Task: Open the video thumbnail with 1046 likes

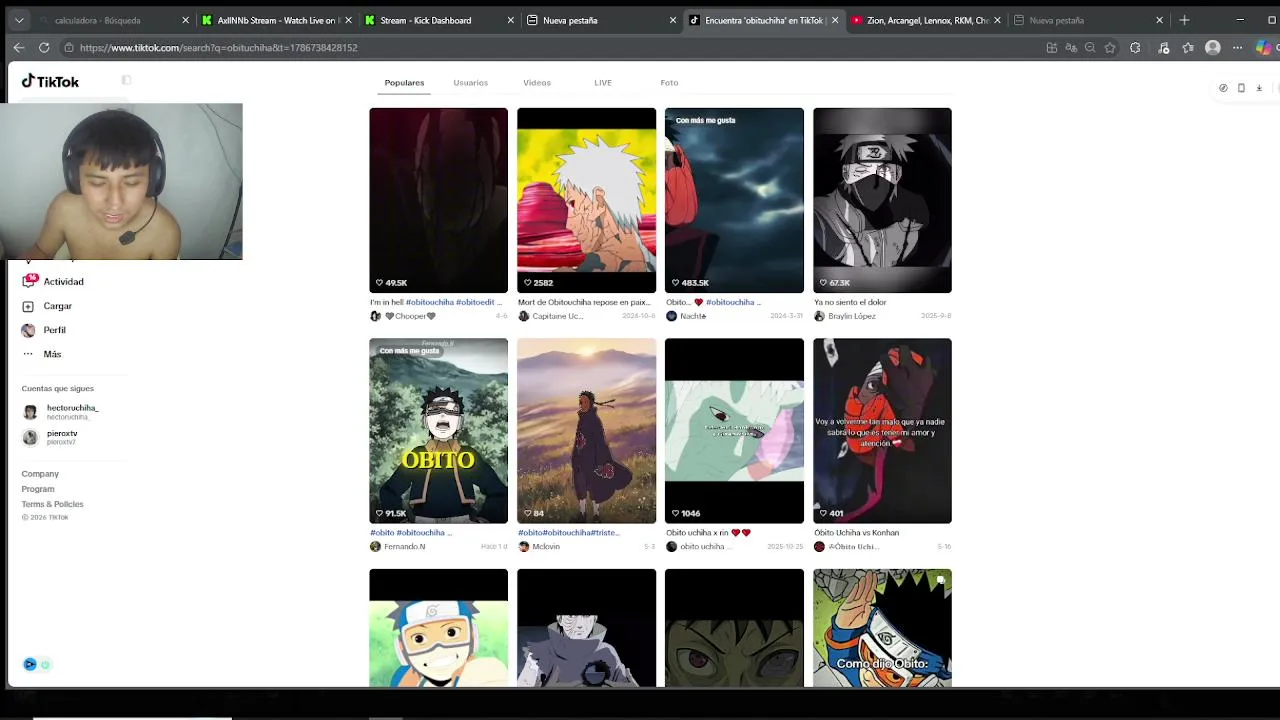Action: (x=734, y=431)
